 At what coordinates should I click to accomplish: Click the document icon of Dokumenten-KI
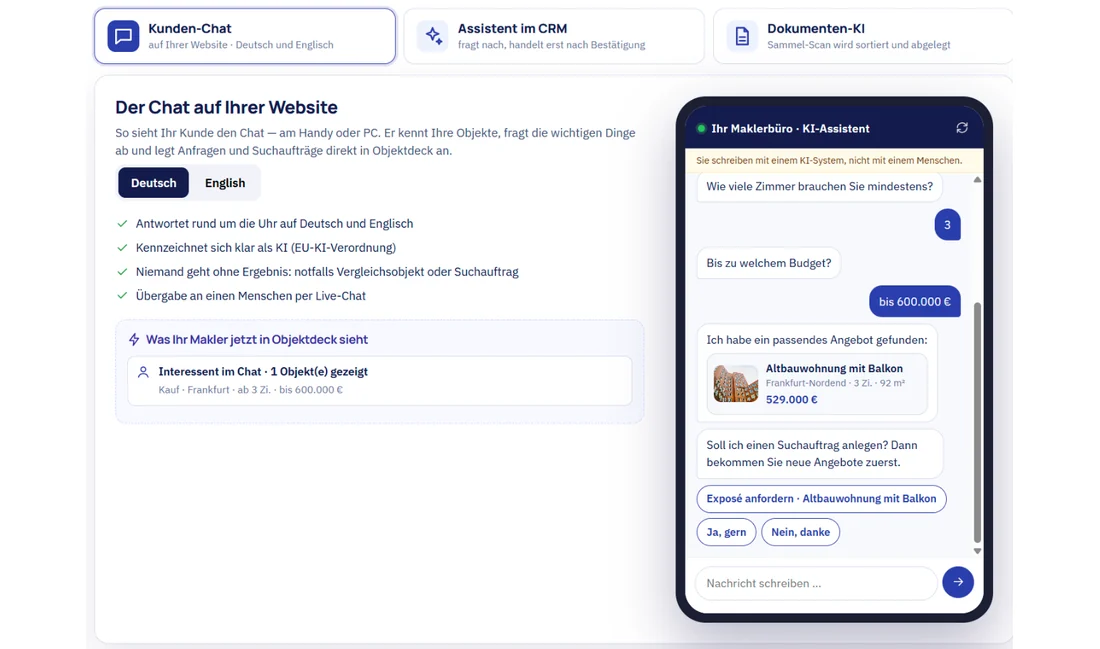pyautogui.click(x=742, y=36)
